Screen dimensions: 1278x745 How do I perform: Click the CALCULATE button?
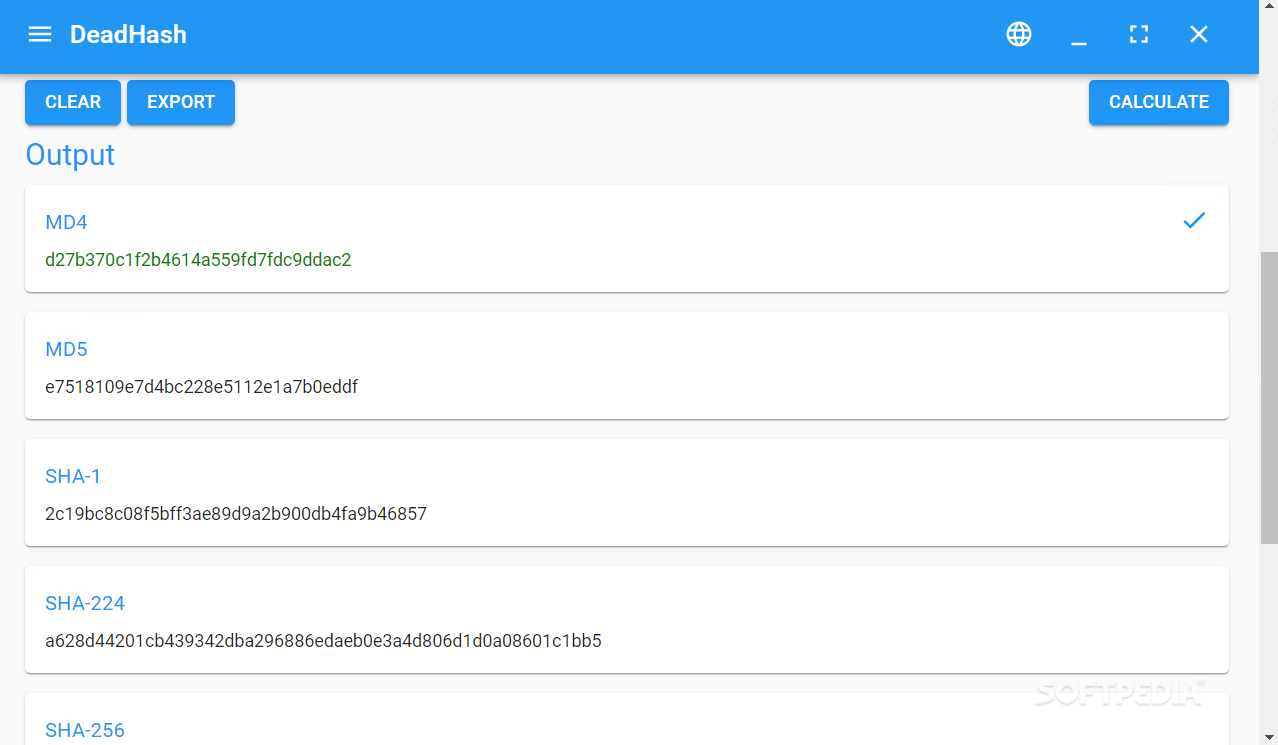pos(1159,102)
